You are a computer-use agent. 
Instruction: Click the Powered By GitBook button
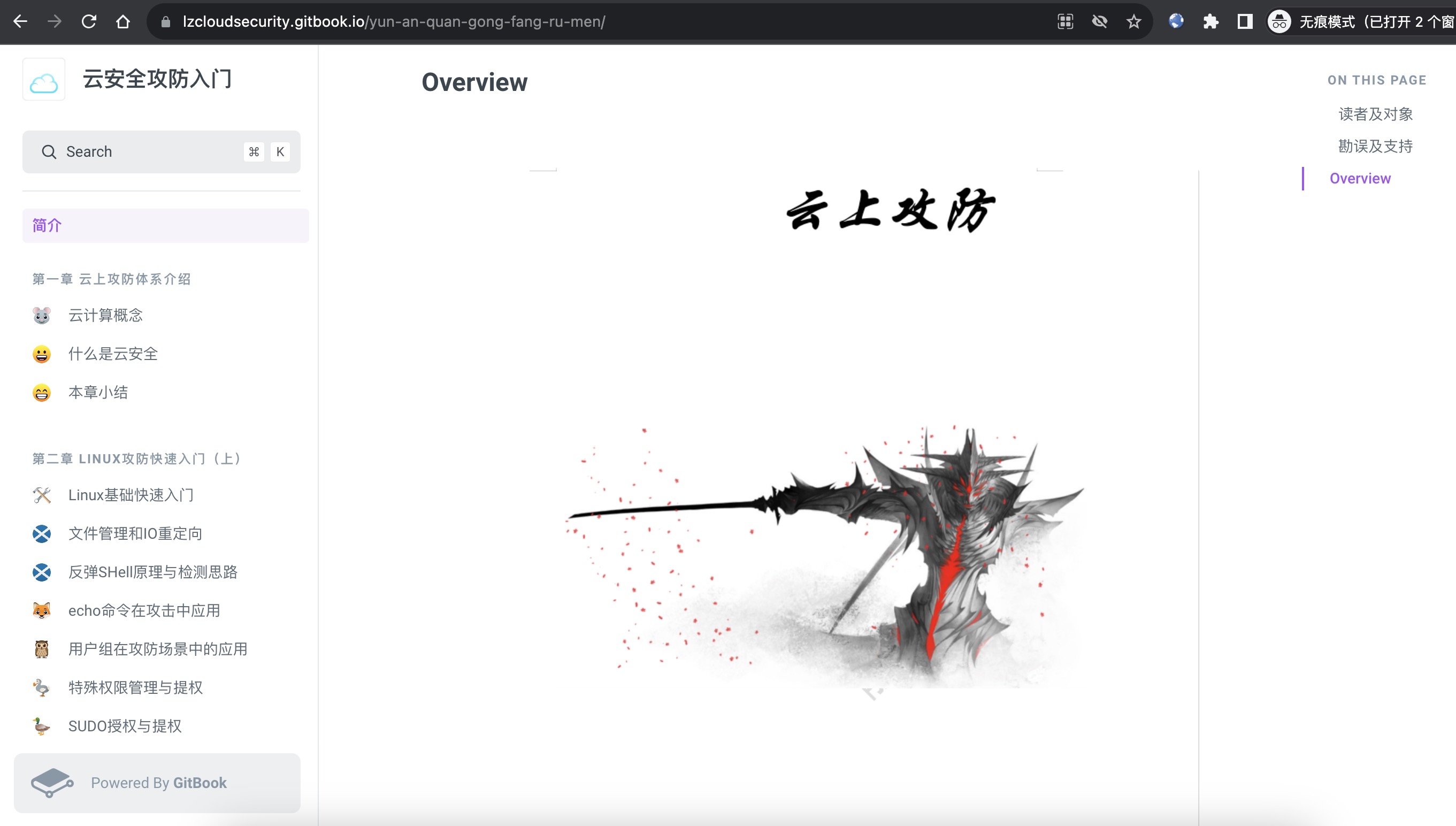157,783
